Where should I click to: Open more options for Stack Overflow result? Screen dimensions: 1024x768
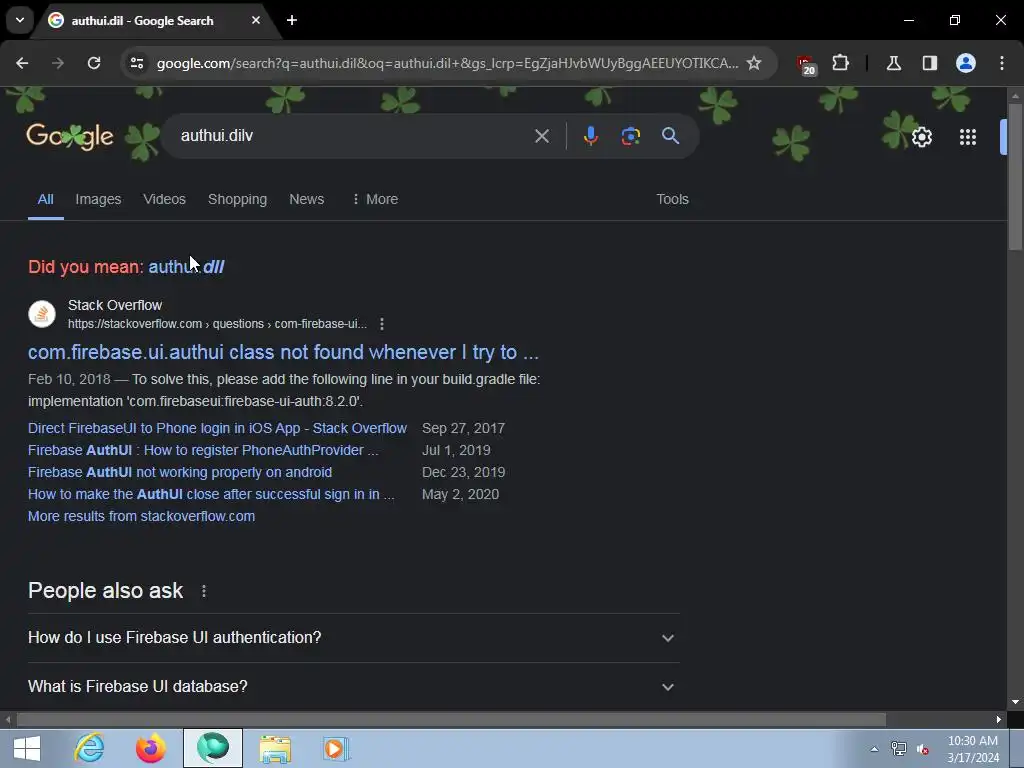tap(381, 324)
